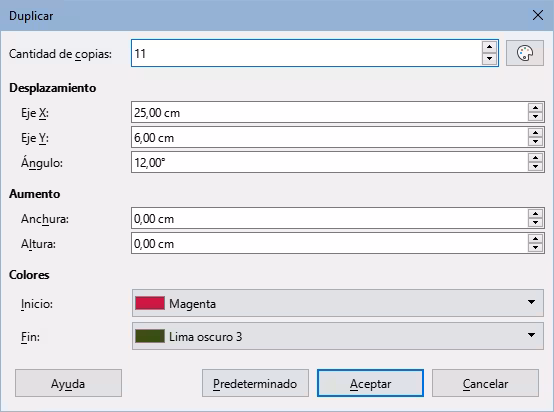Click the color palette values-from-selection icon

[525, 53]
